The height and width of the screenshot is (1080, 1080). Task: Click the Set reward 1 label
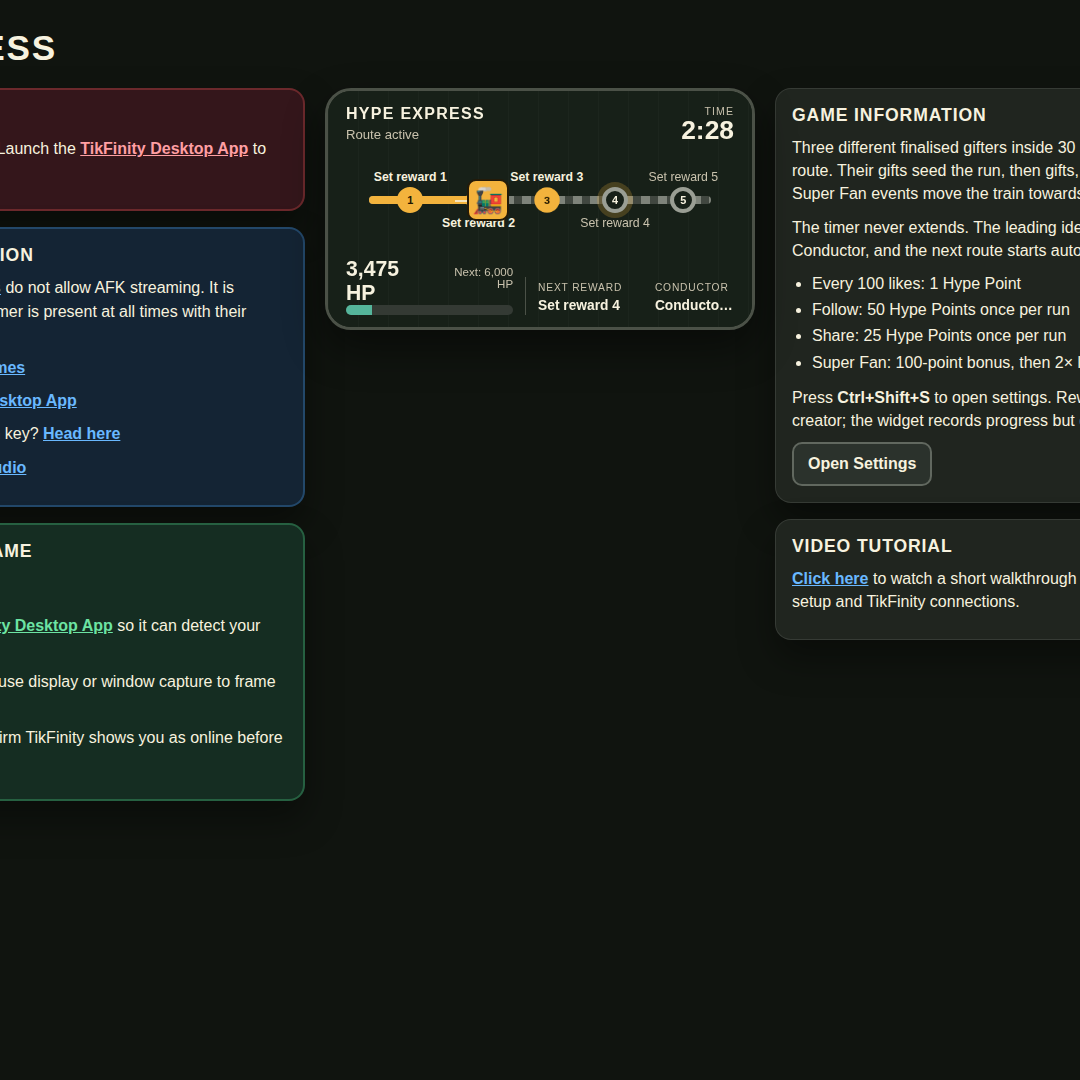410,177
